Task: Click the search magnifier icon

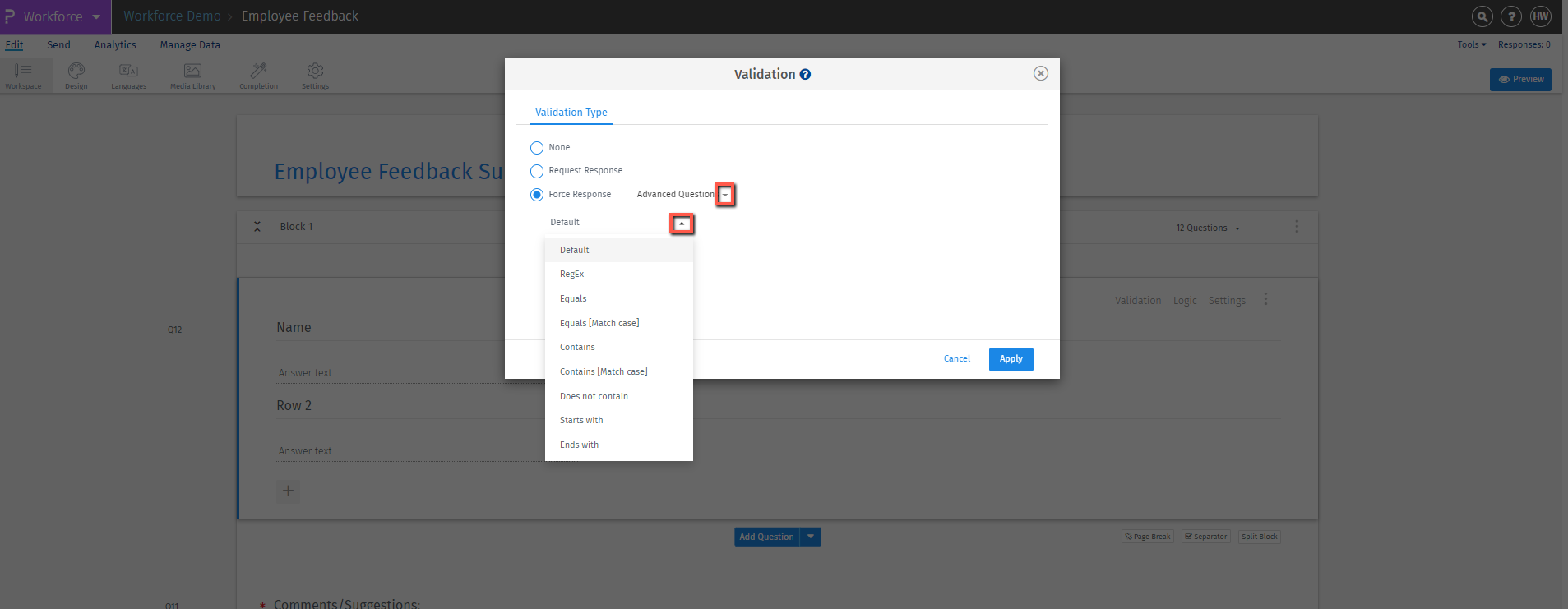Action: click(1482, 16)
